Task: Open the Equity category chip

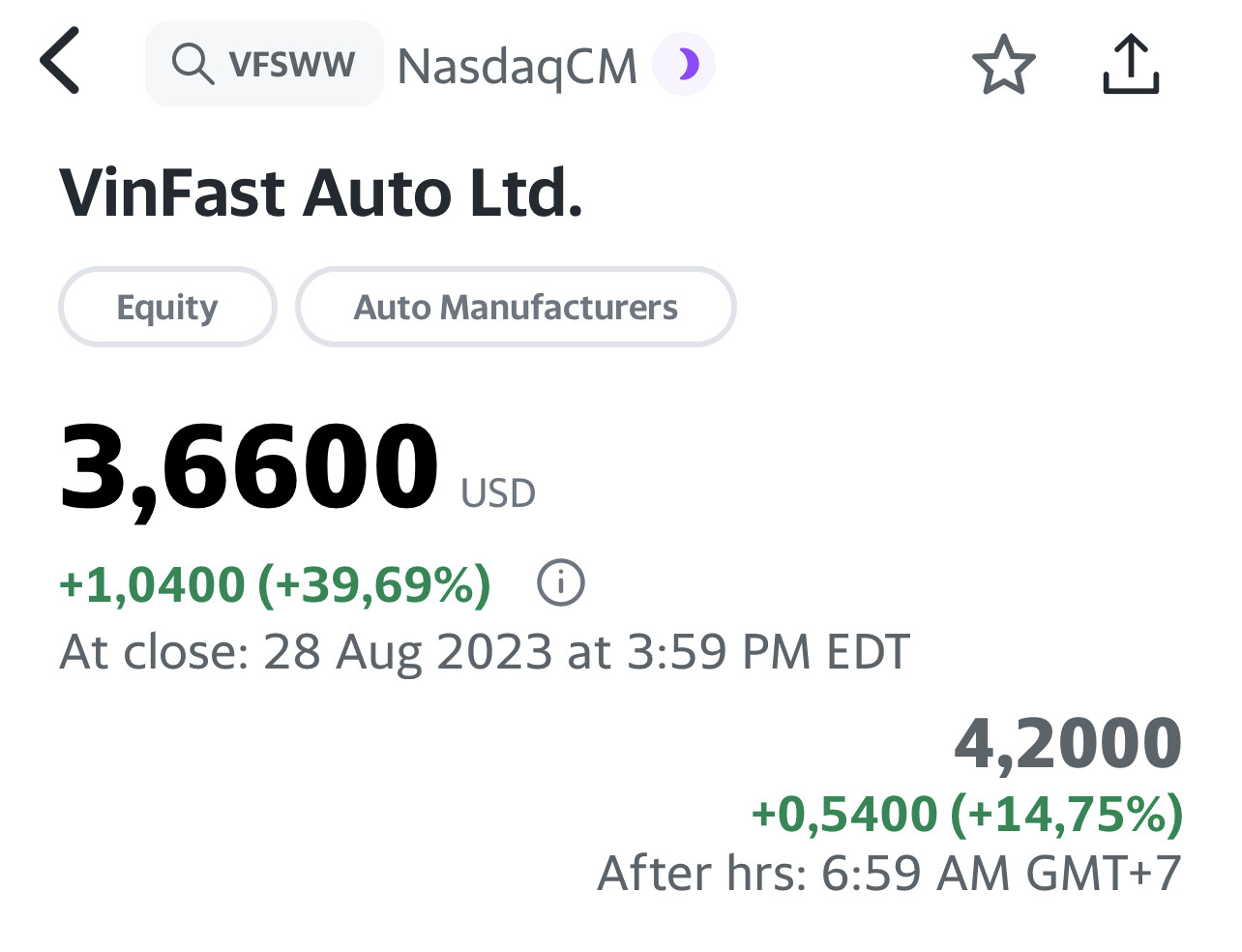Action: [167, 307]
